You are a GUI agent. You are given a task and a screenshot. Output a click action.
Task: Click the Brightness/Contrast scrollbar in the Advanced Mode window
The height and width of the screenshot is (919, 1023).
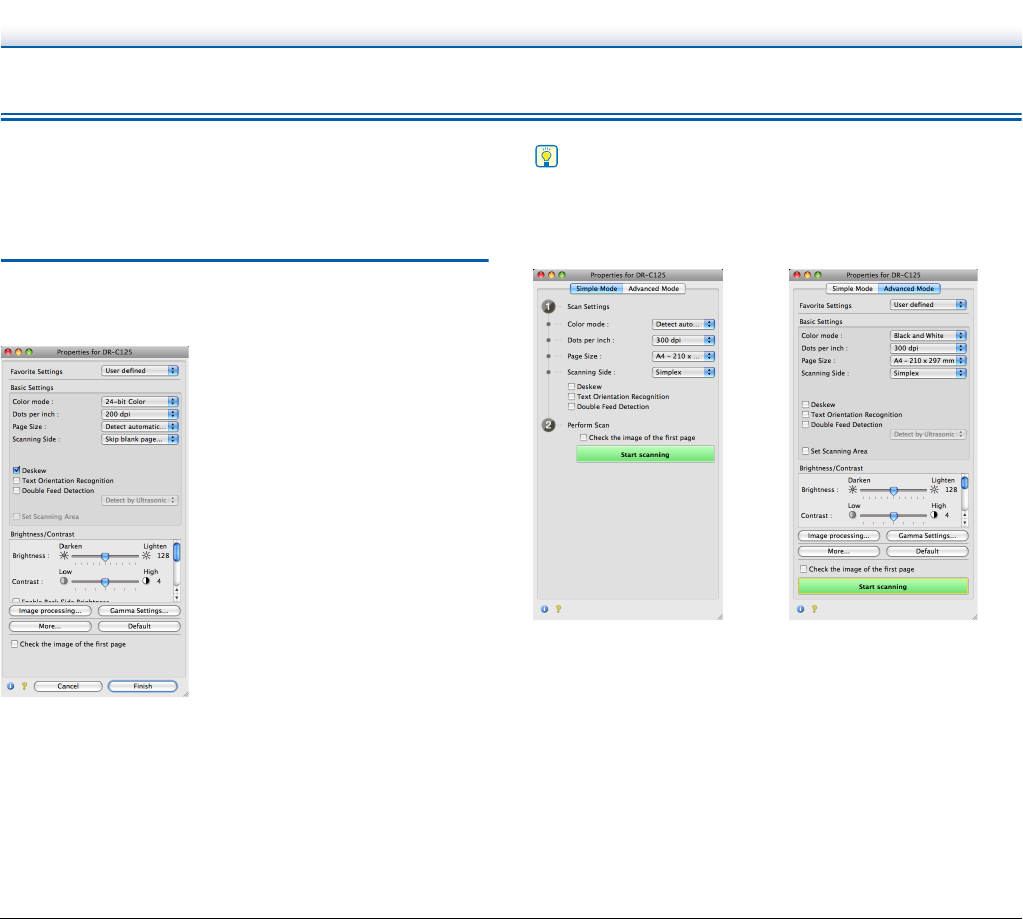tap(964, 483)
